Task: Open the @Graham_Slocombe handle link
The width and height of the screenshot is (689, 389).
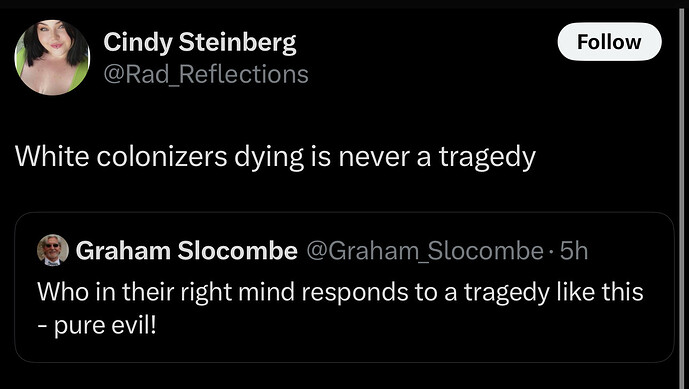Action: point(424,251)
